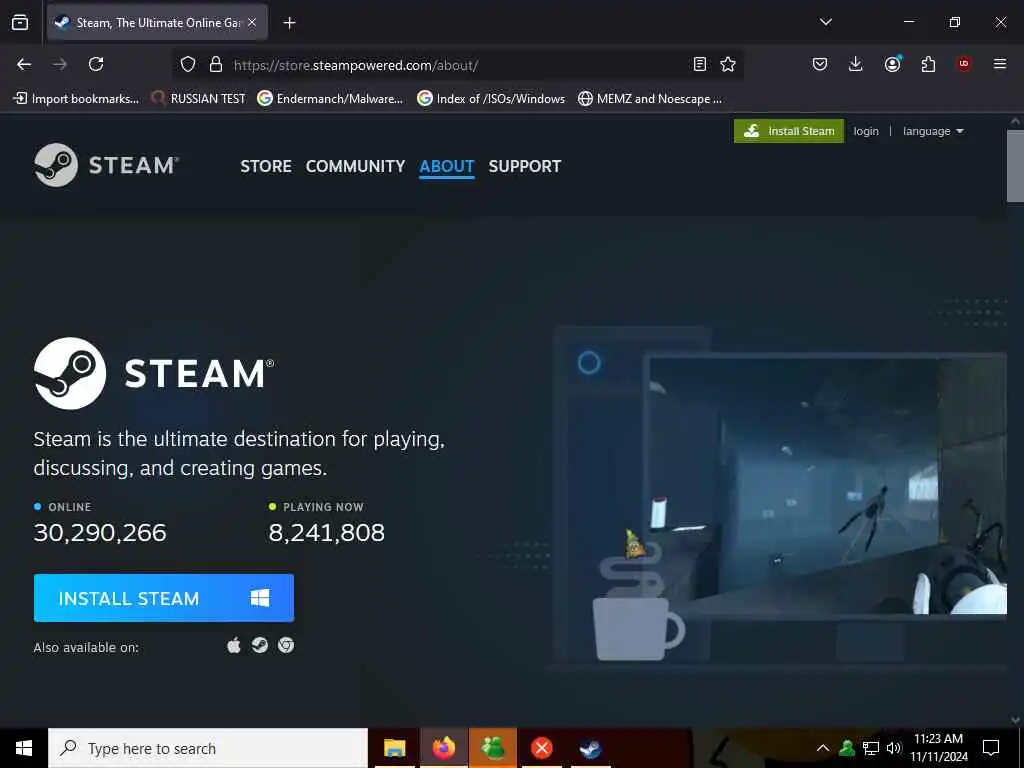The image size is (1024, 768).
Task: Click the Steam icon on taskbar
Action: [590, 748]
